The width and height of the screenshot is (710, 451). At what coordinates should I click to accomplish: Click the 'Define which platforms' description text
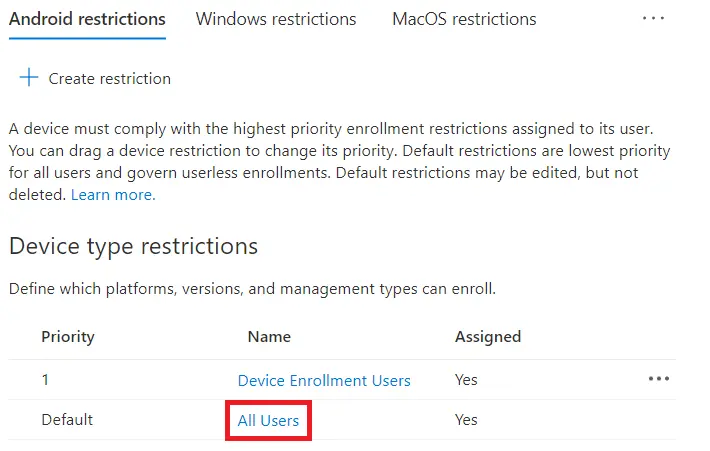252,289
